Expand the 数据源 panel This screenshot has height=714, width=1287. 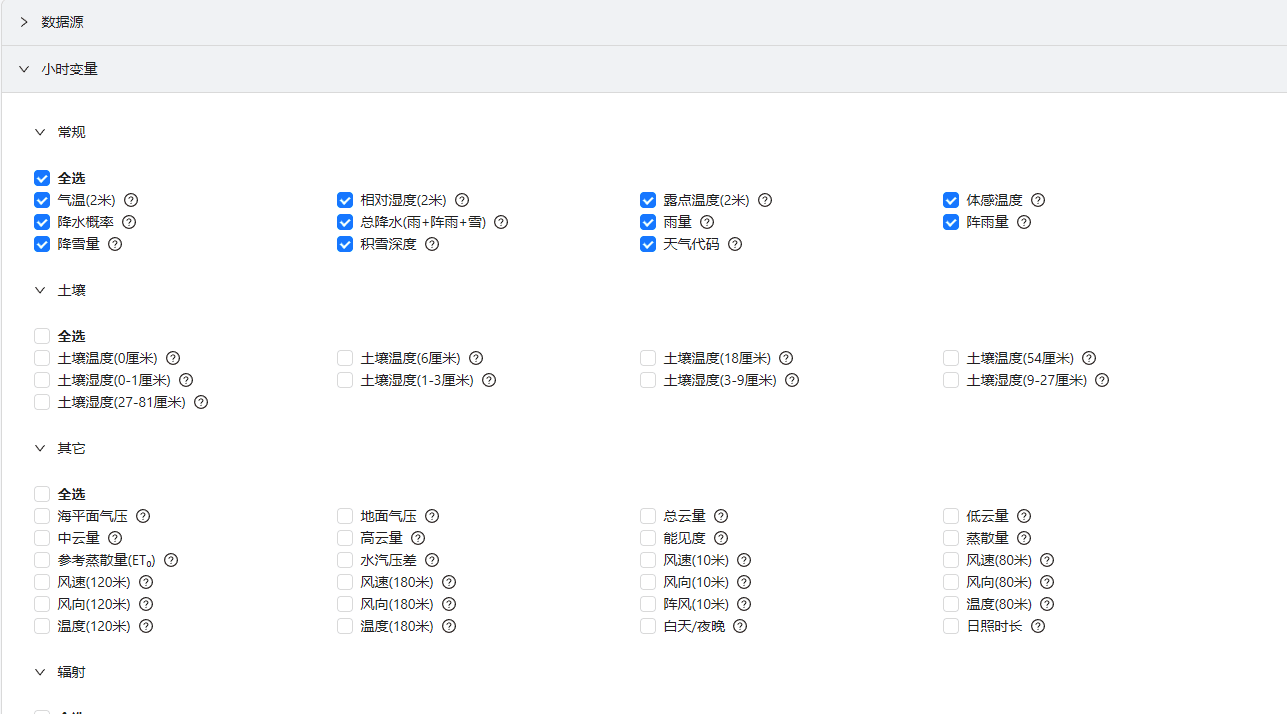(24, 22)
